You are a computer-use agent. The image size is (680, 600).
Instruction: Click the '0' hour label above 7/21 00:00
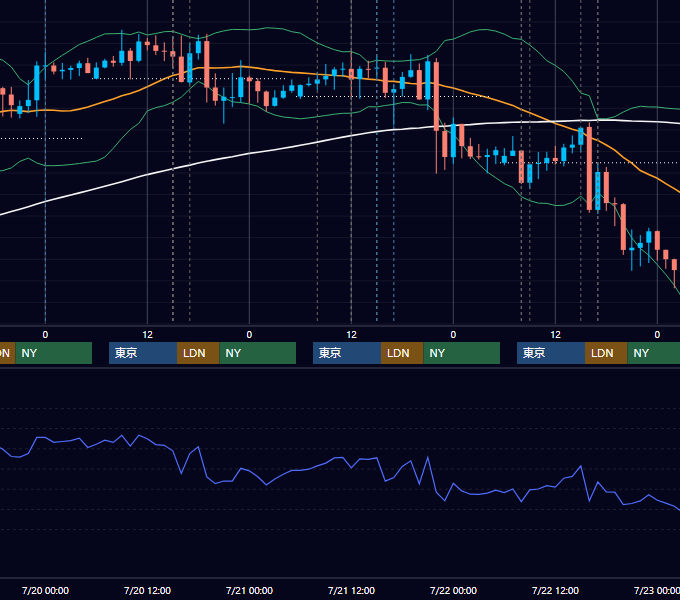coord(249,335)
